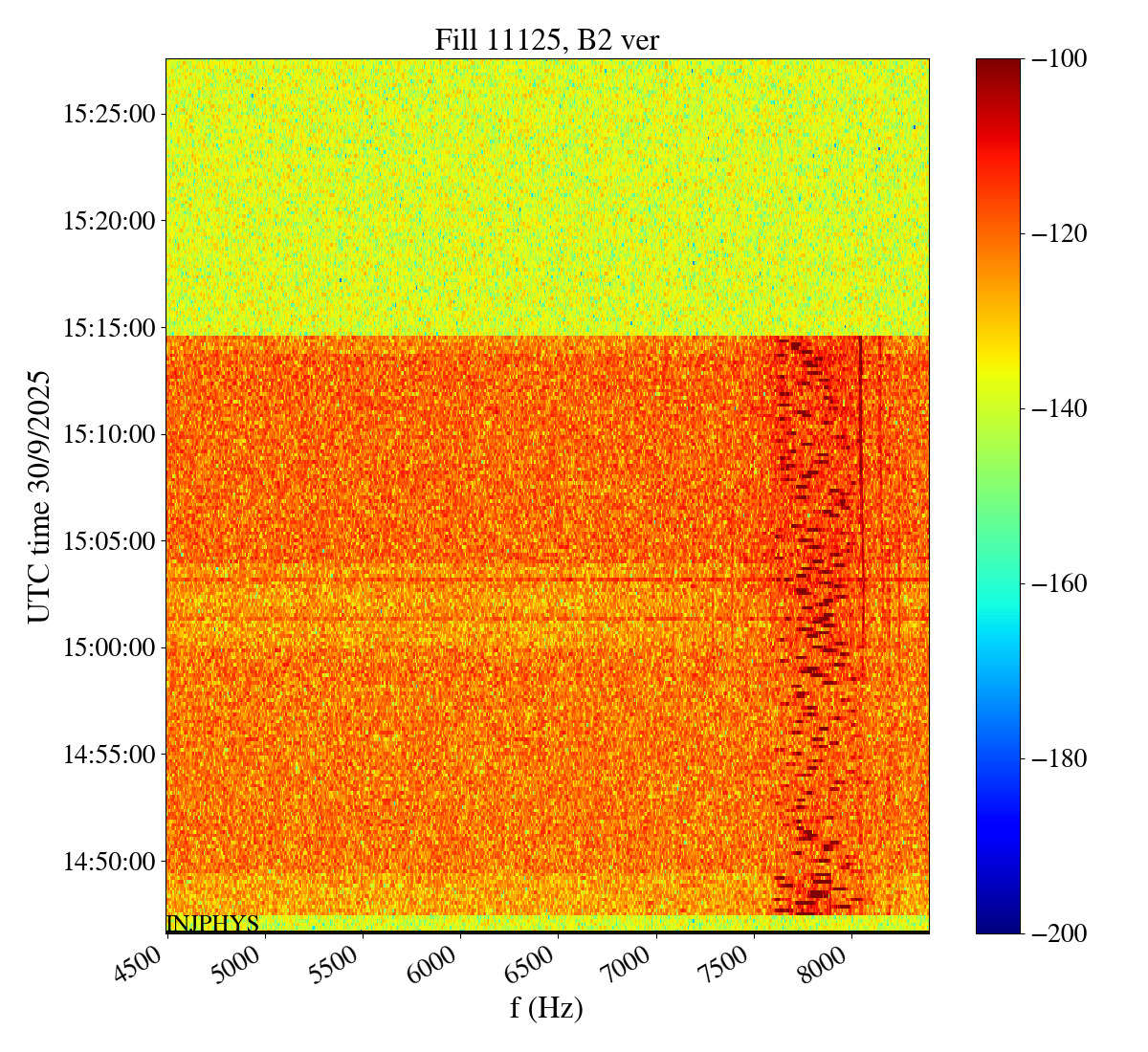Click the plot title "Fill 11125, B2 ver"

pyautogui.click(x=546, y=39)
